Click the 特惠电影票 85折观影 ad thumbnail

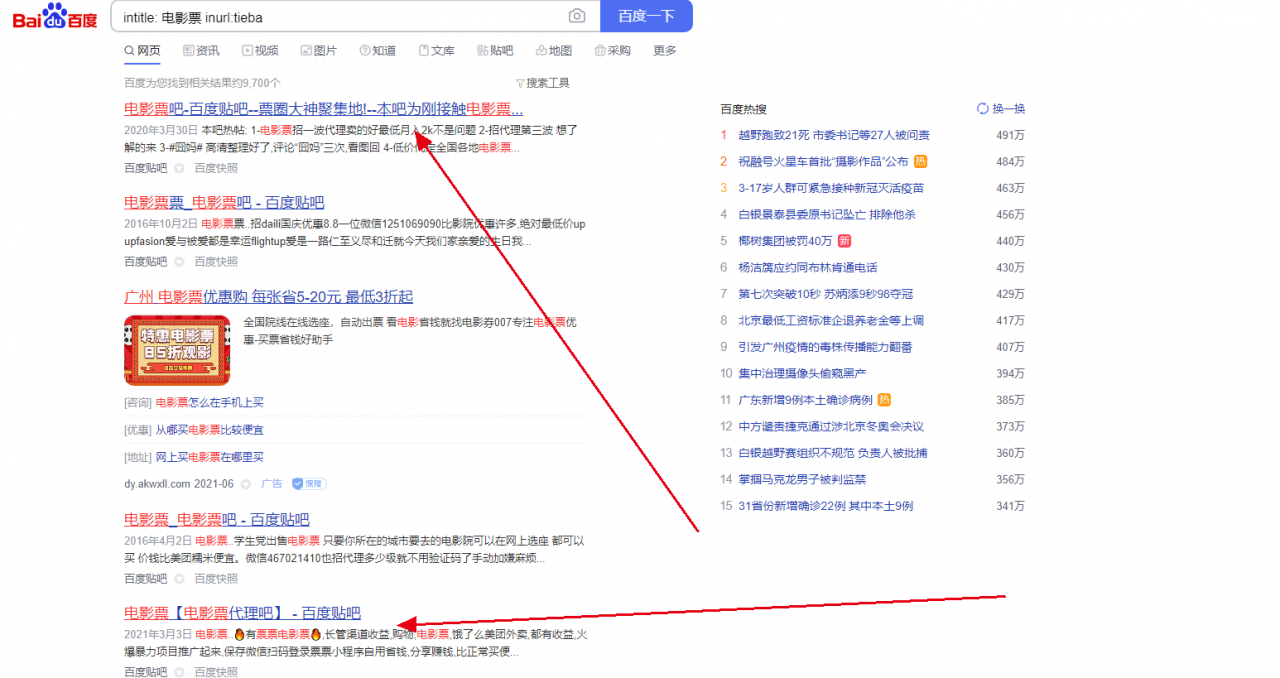(177, 350)
